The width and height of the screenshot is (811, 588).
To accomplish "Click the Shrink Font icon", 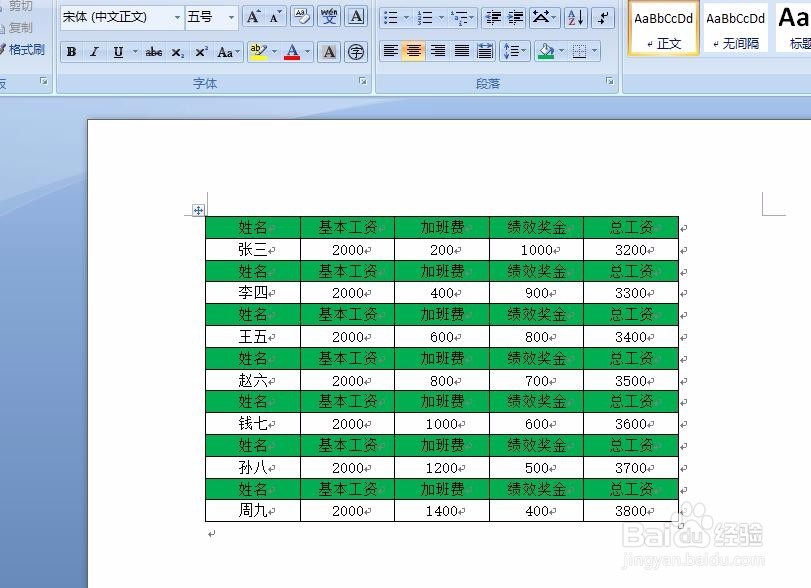I will tap(275, 17).
